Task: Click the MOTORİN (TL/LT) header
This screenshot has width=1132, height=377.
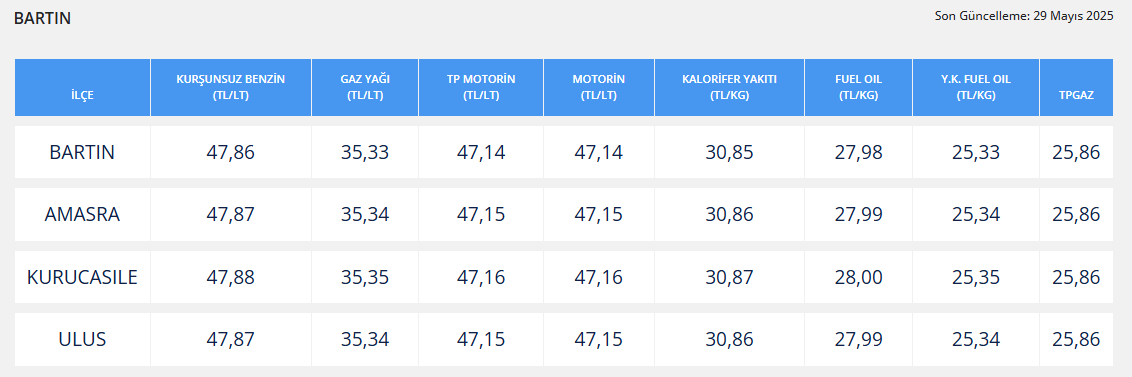Action: (598, 87)
